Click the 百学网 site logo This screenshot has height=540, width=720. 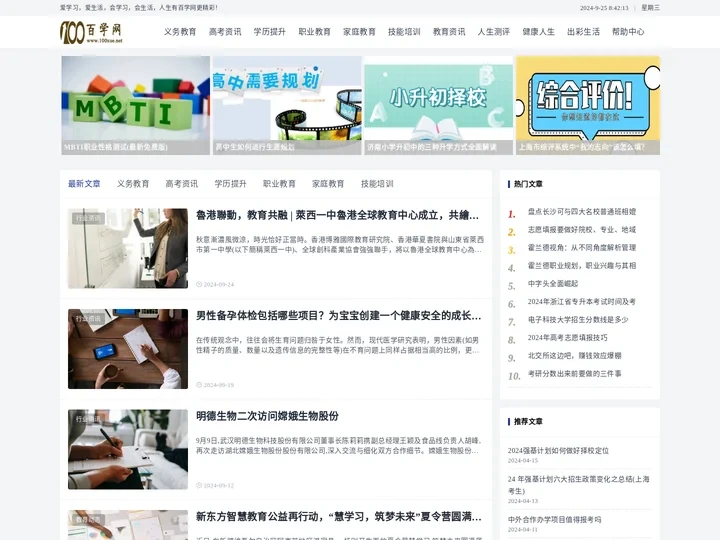pos(91,32)
